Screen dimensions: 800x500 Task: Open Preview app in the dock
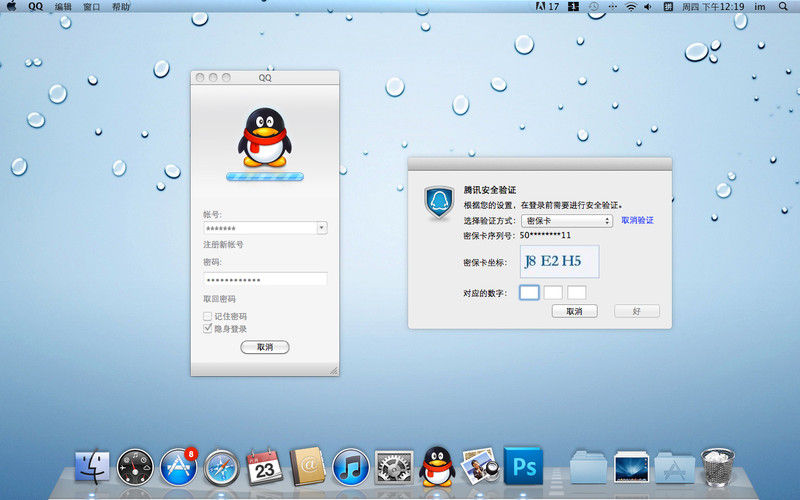[x=480, y=466]
